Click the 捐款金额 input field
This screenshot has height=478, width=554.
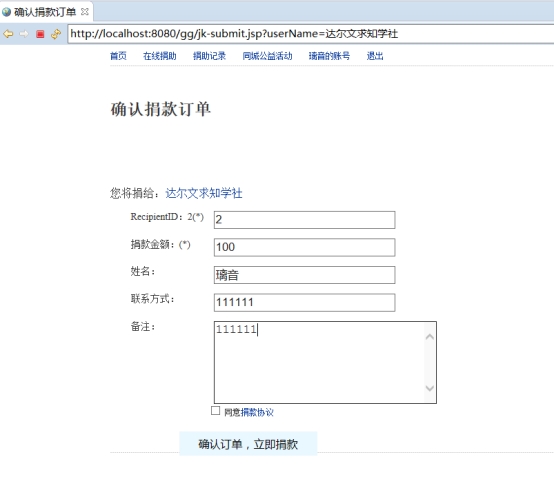305,247
